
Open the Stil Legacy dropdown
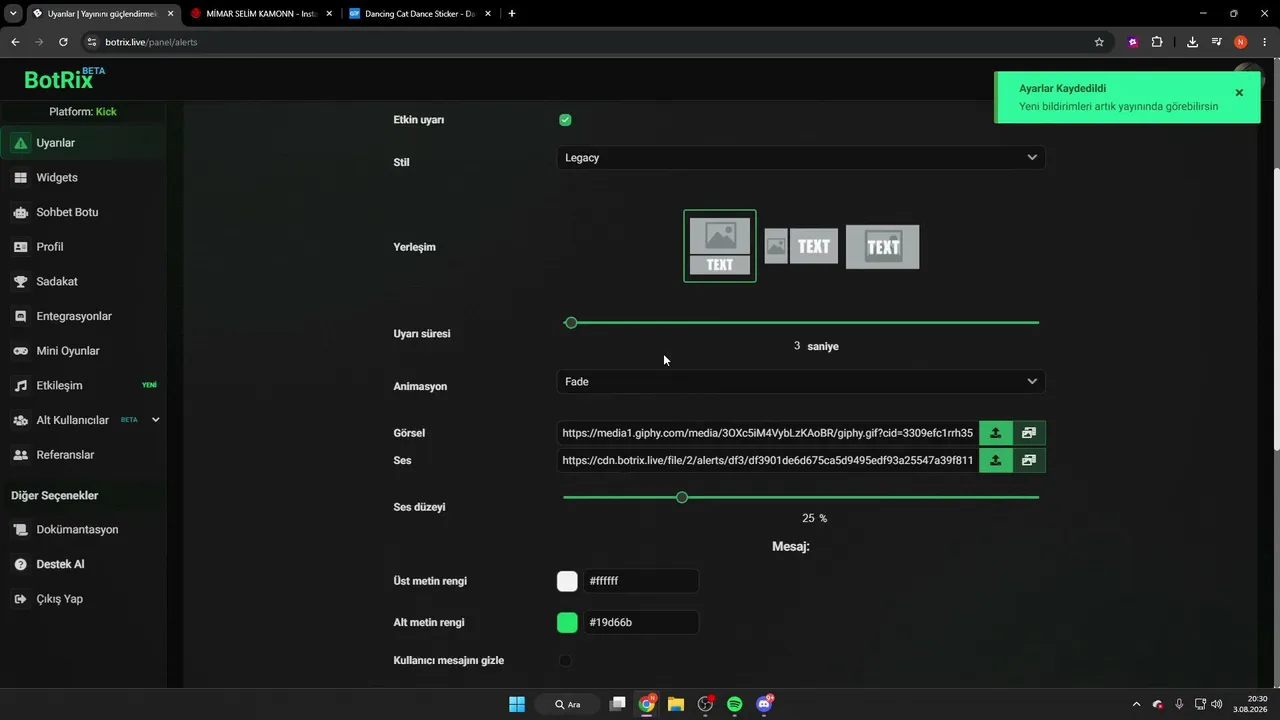801,157
